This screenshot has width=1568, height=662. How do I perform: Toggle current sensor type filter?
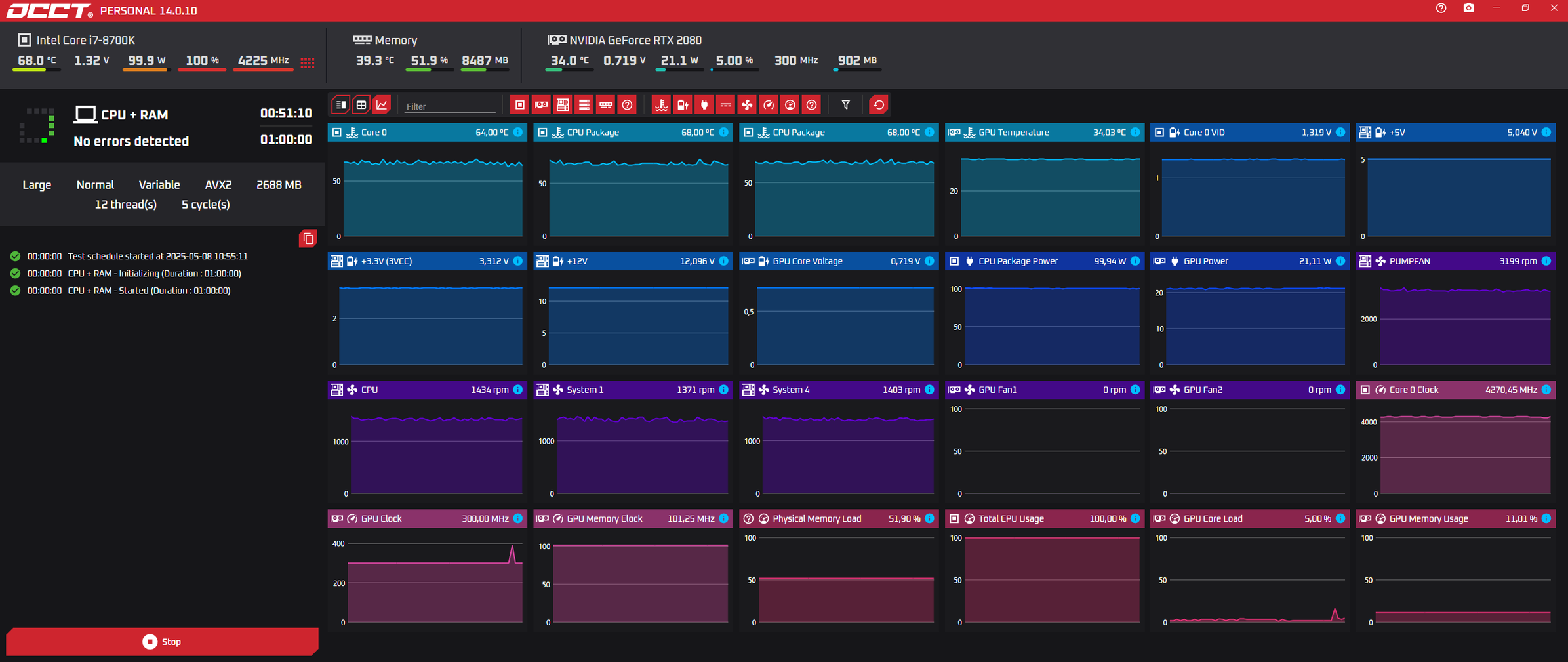725,105
